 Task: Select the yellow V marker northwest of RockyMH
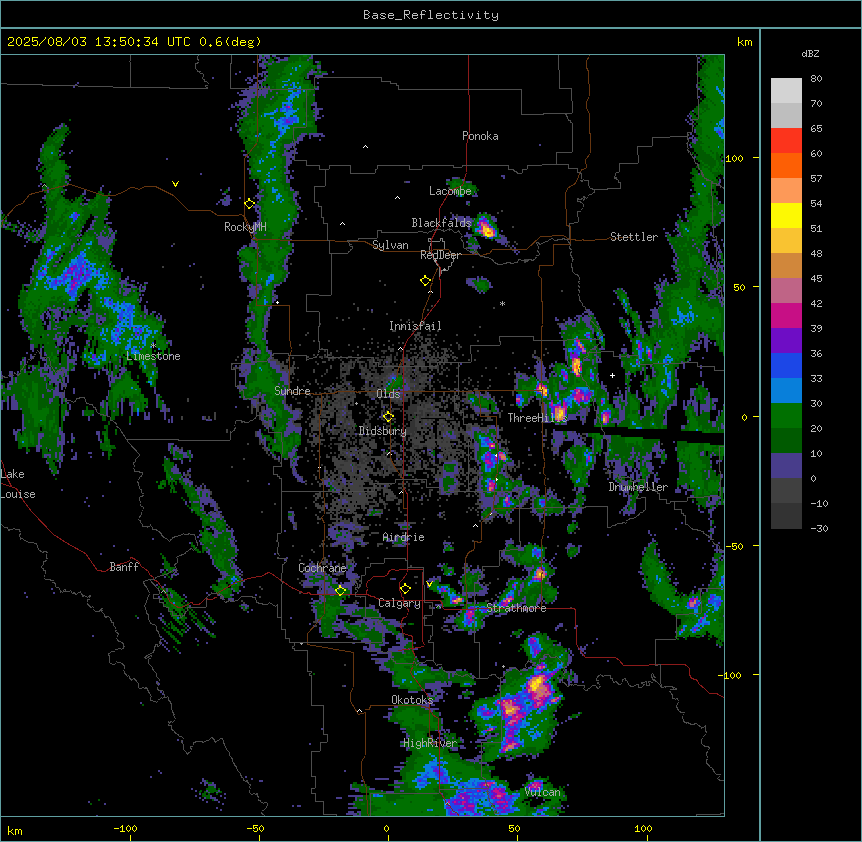pyautogui.click(x=175, y=184)
